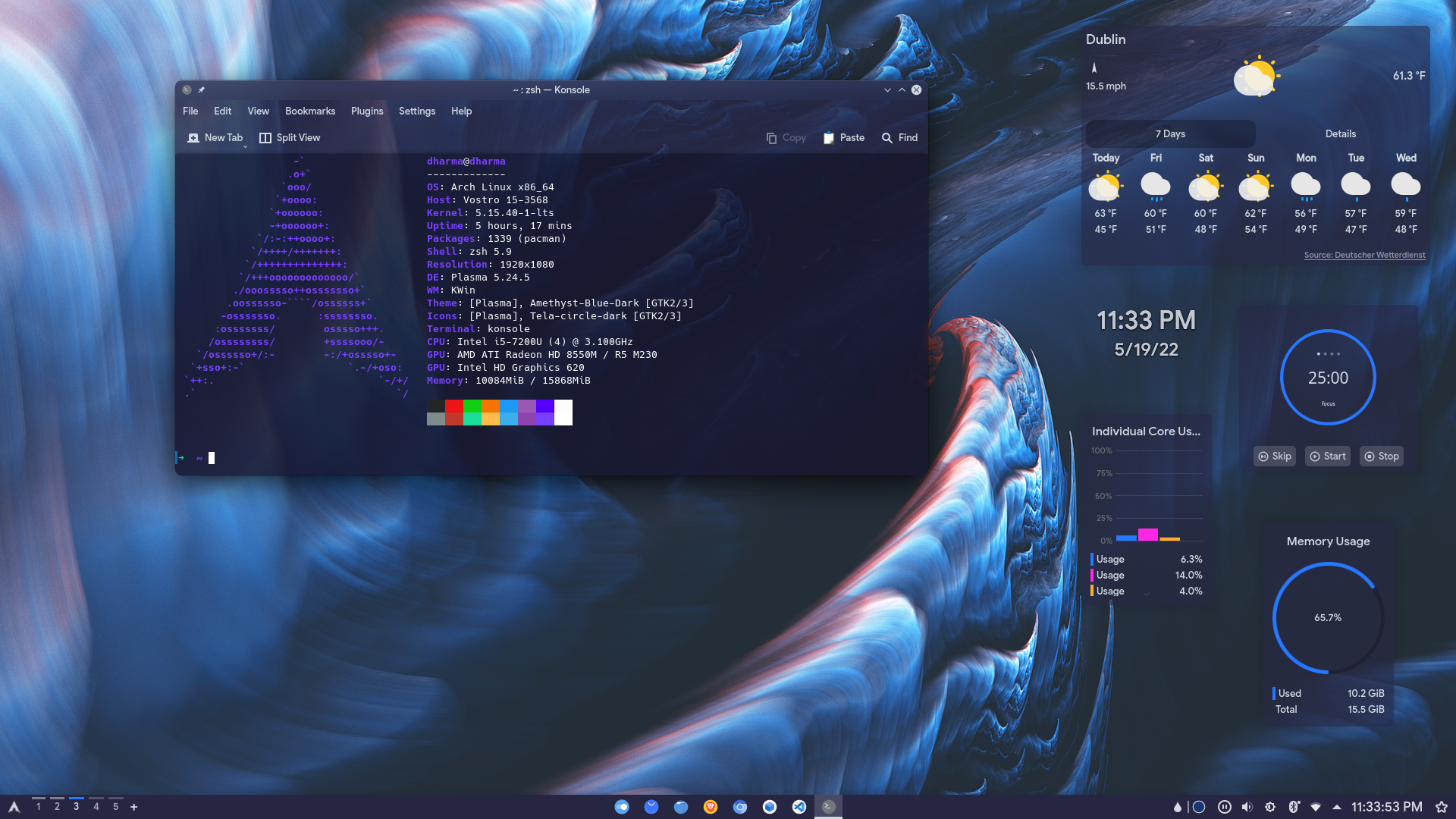Open screen brightness tray icon
Image resolution: width=1456 pixels, height=819 pixels.
(x=1270, y=807)
